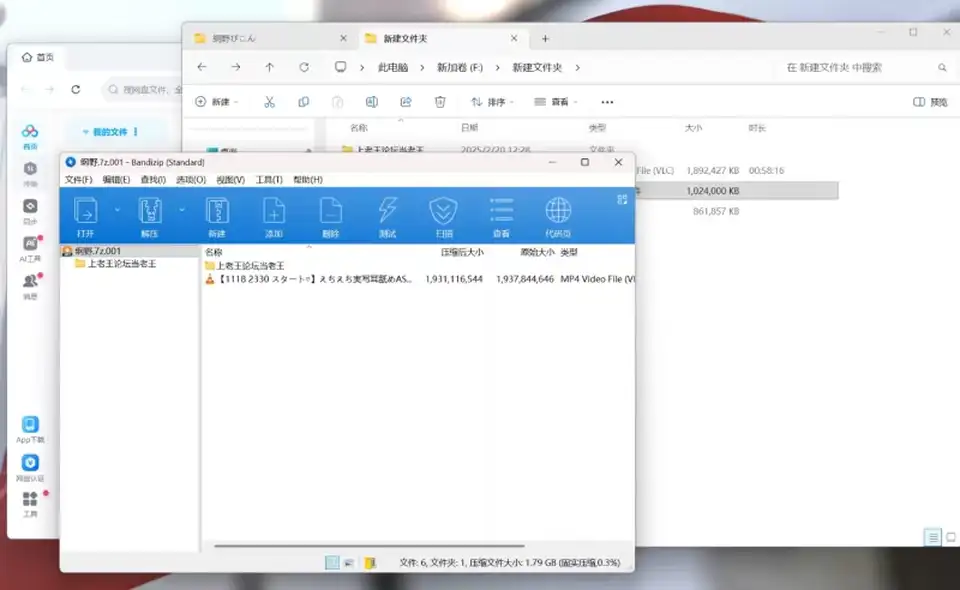This screenshot has height=590, width=960.
Task: Open dropdown arrow next to 解压 in Bandizip
Action: 182,210
